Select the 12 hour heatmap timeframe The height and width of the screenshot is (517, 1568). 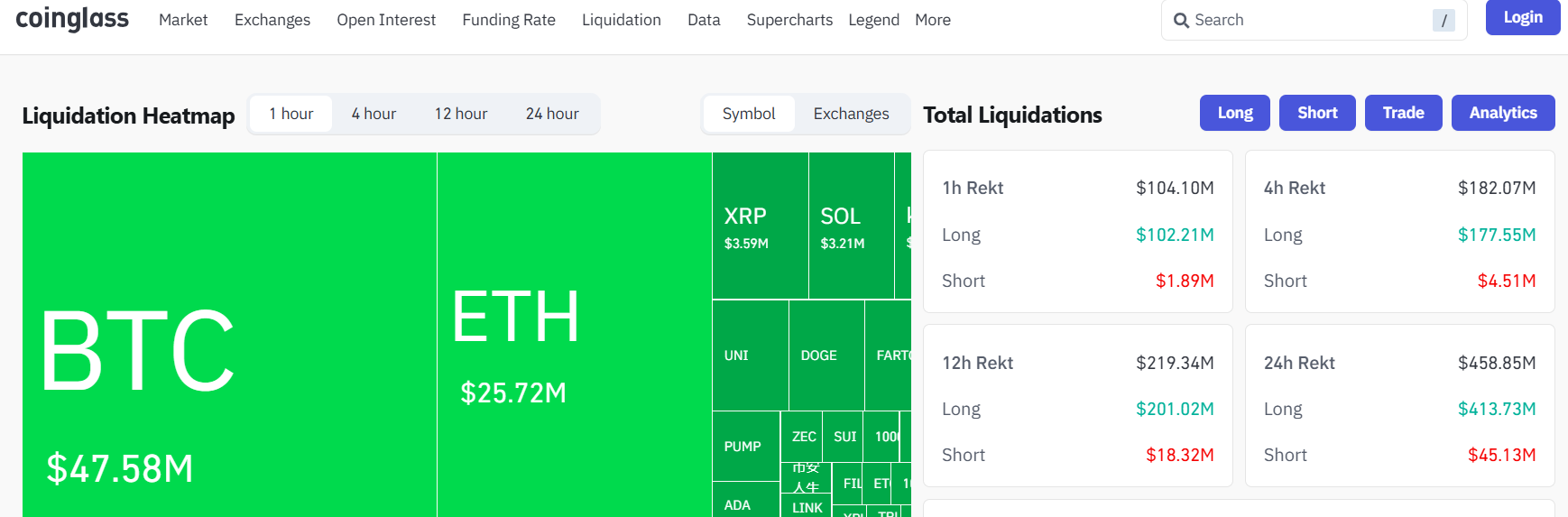(461, 114)
